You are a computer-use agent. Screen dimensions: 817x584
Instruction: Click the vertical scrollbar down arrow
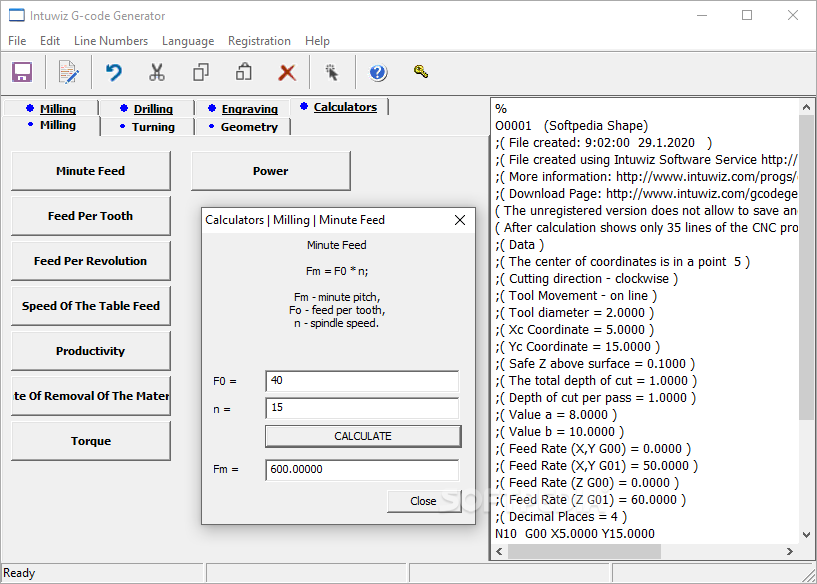[806, 535]
